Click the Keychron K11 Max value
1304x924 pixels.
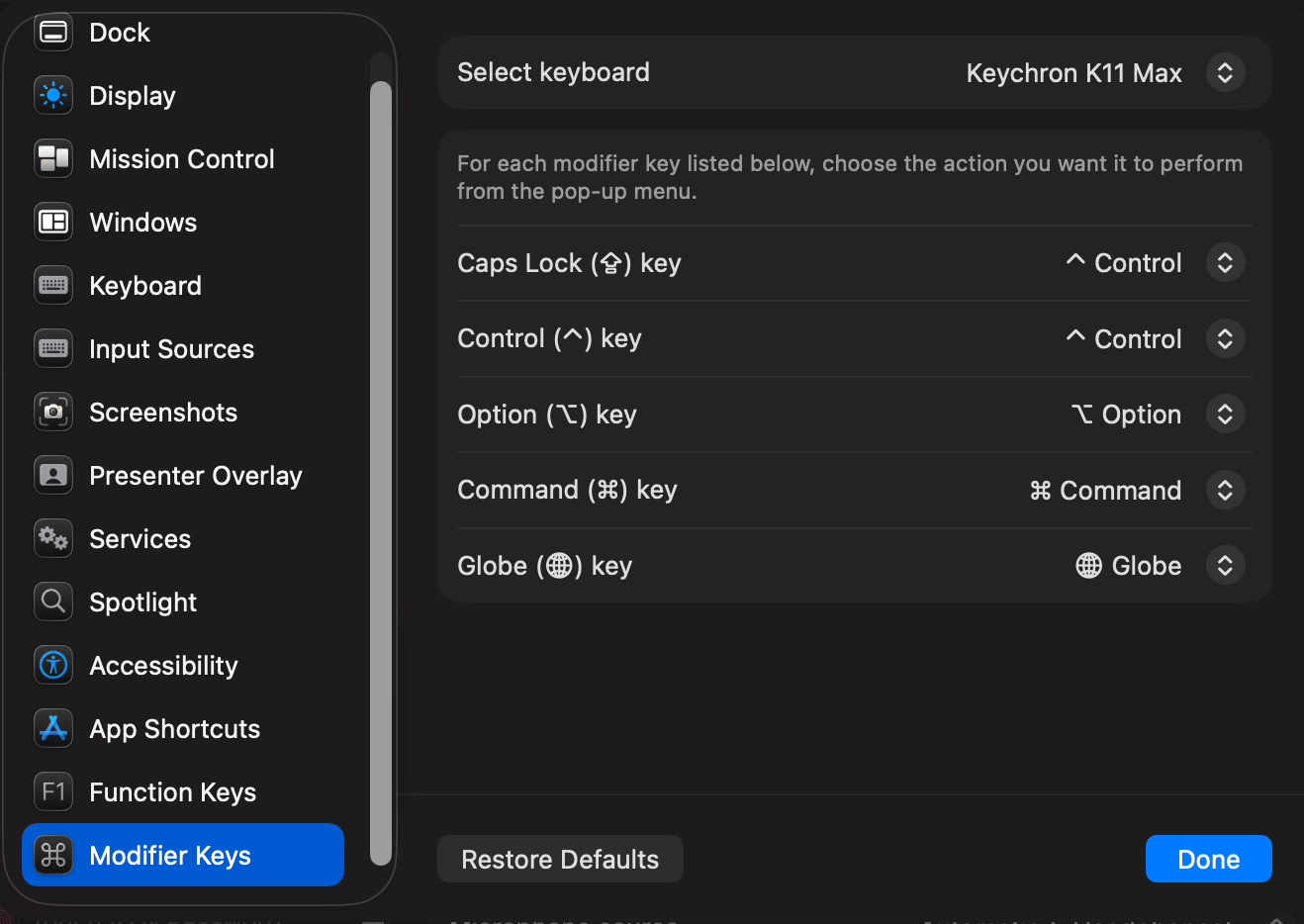1073,73
